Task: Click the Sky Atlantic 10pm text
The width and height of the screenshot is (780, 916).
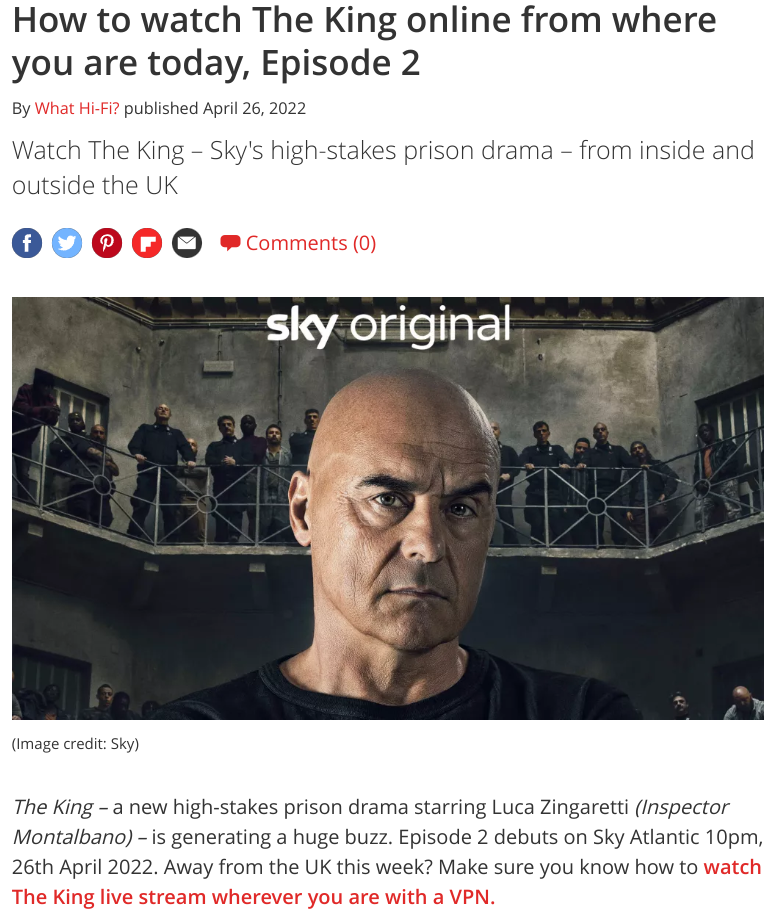Action: click(678, 837)
